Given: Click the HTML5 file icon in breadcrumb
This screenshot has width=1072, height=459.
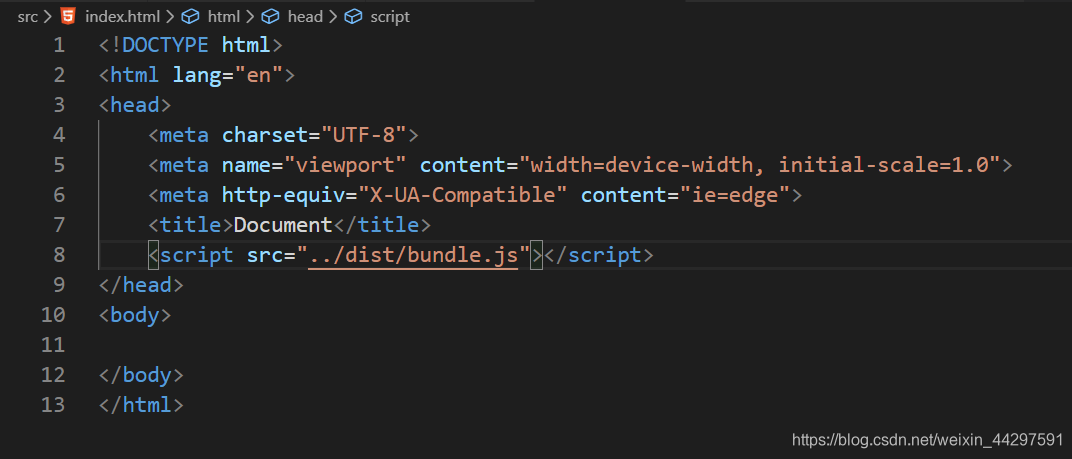Looking at the screenshot, I should pos(68,16).
